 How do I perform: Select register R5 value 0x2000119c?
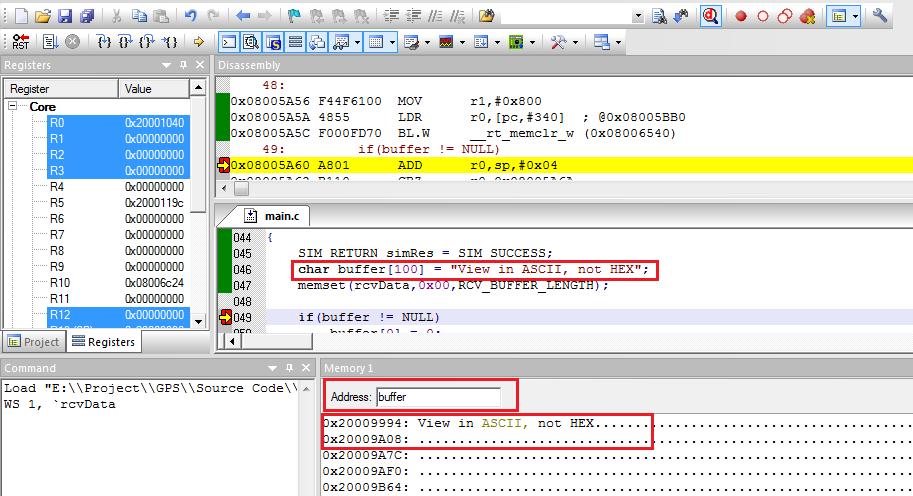coord(154,203)
